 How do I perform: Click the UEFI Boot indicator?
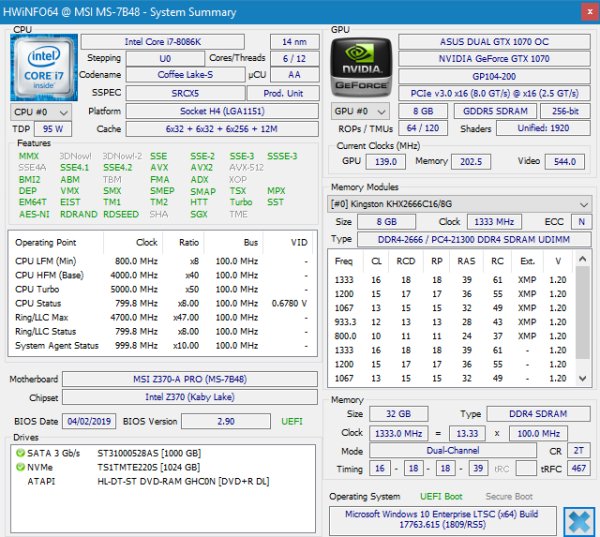441,497
